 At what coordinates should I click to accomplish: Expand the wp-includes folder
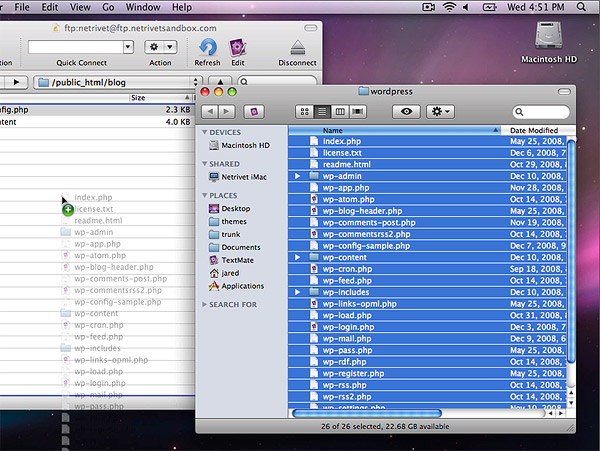tap(297, 292)
